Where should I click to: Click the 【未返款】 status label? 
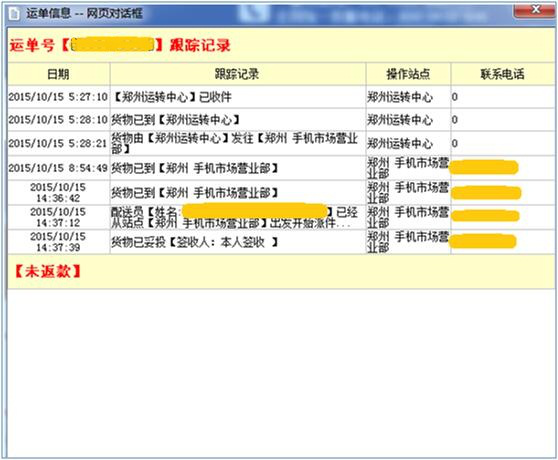coord(47,271)
